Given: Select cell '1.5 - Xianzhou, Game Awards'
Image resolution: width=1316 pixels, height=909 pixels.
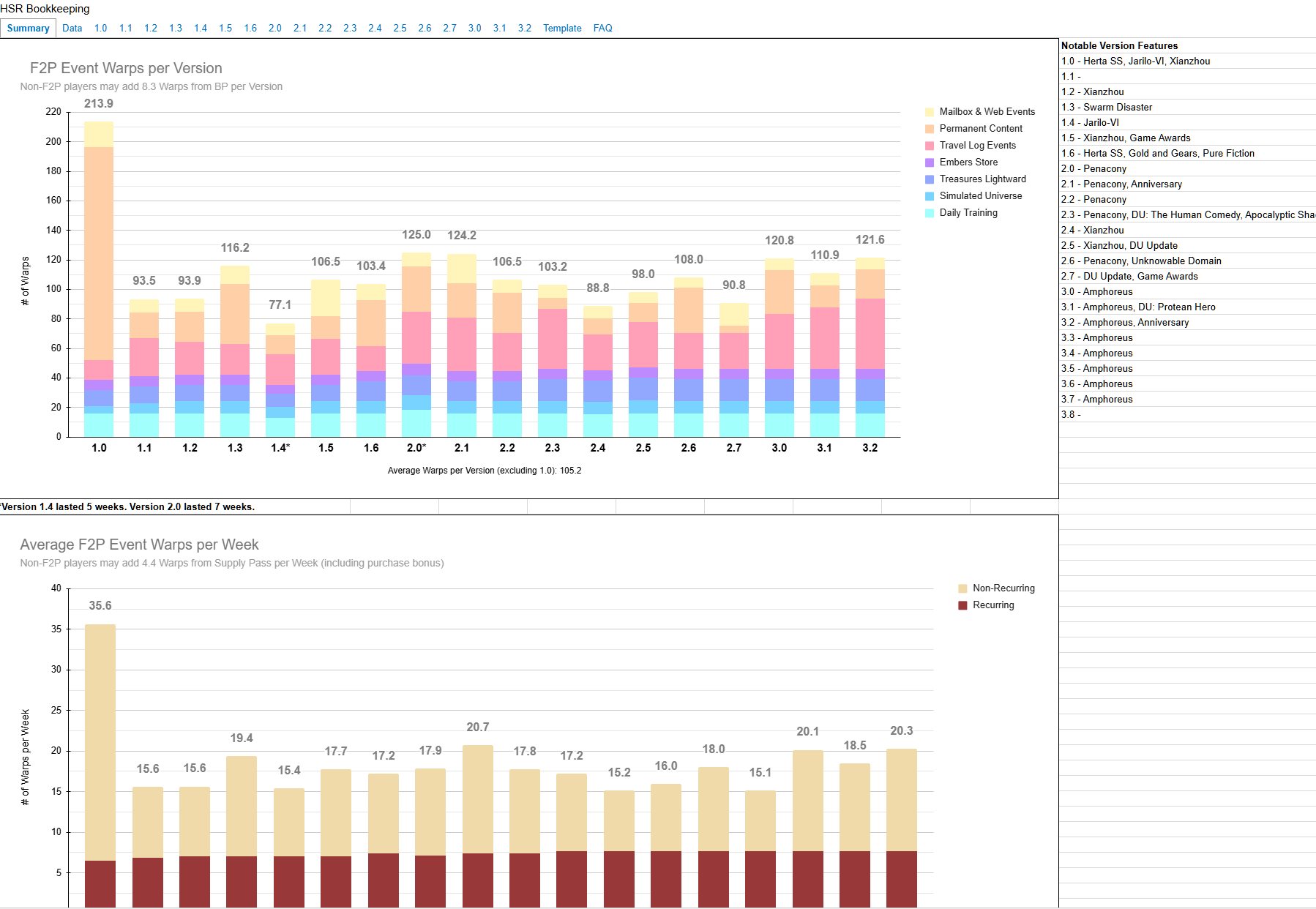Looking at the screenshot, I should point(1187,138).
